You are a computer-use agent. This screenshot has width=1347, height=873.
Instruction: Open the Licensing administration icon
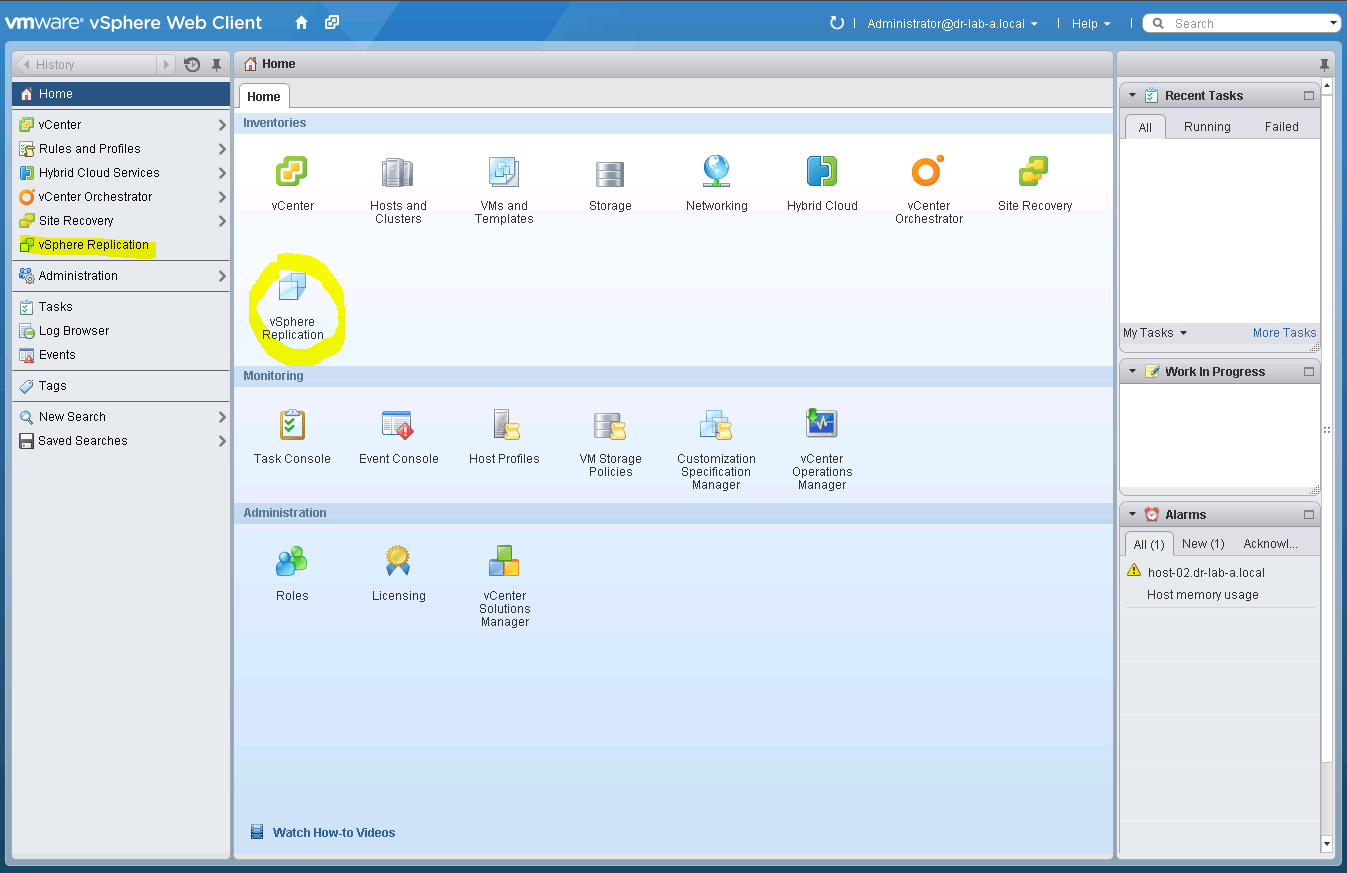click(397, 560)
